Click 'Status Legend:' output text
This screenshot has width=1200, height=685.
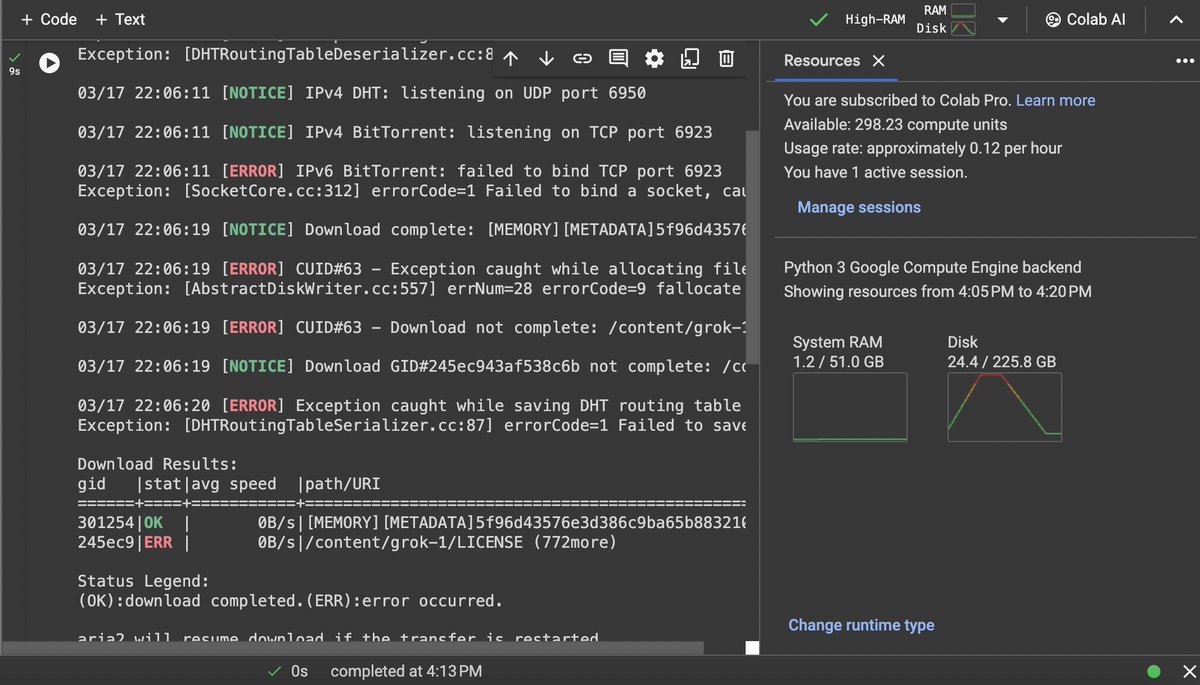point(143,581)
